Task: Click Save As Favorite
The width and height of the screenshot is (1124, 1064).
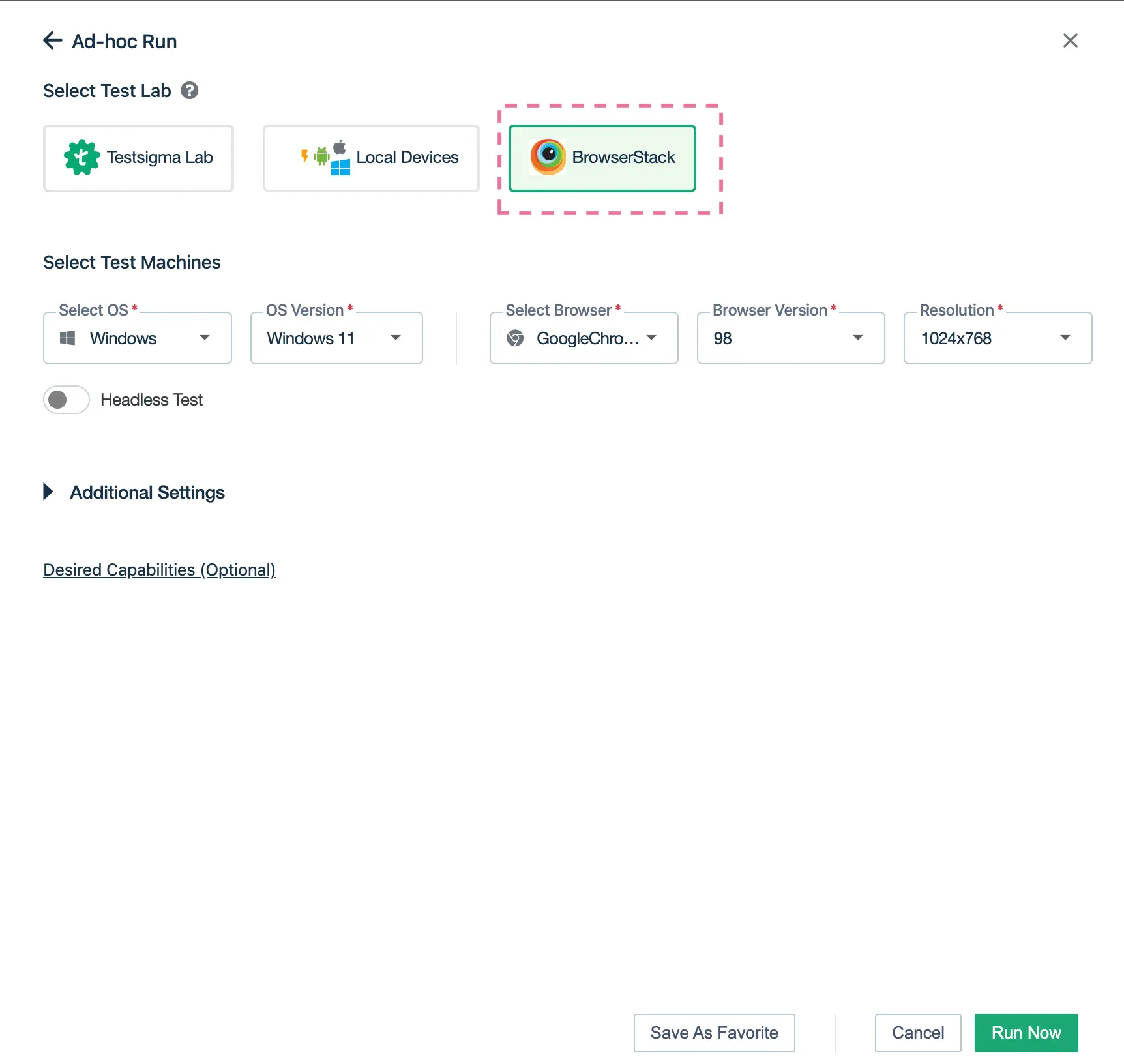Action: point(714,1033)
